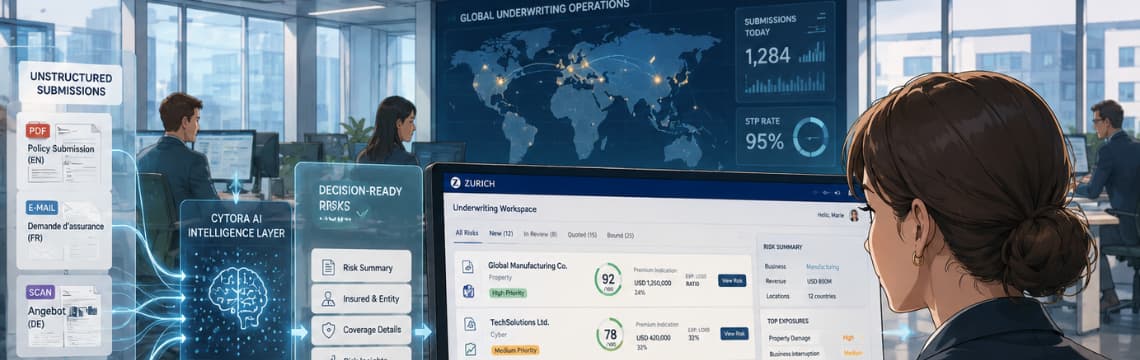The height and width of the screenshot is (360, 1140).
Task: Click the USD 1,250,000 premium value
Action: (x=652, y=283)
